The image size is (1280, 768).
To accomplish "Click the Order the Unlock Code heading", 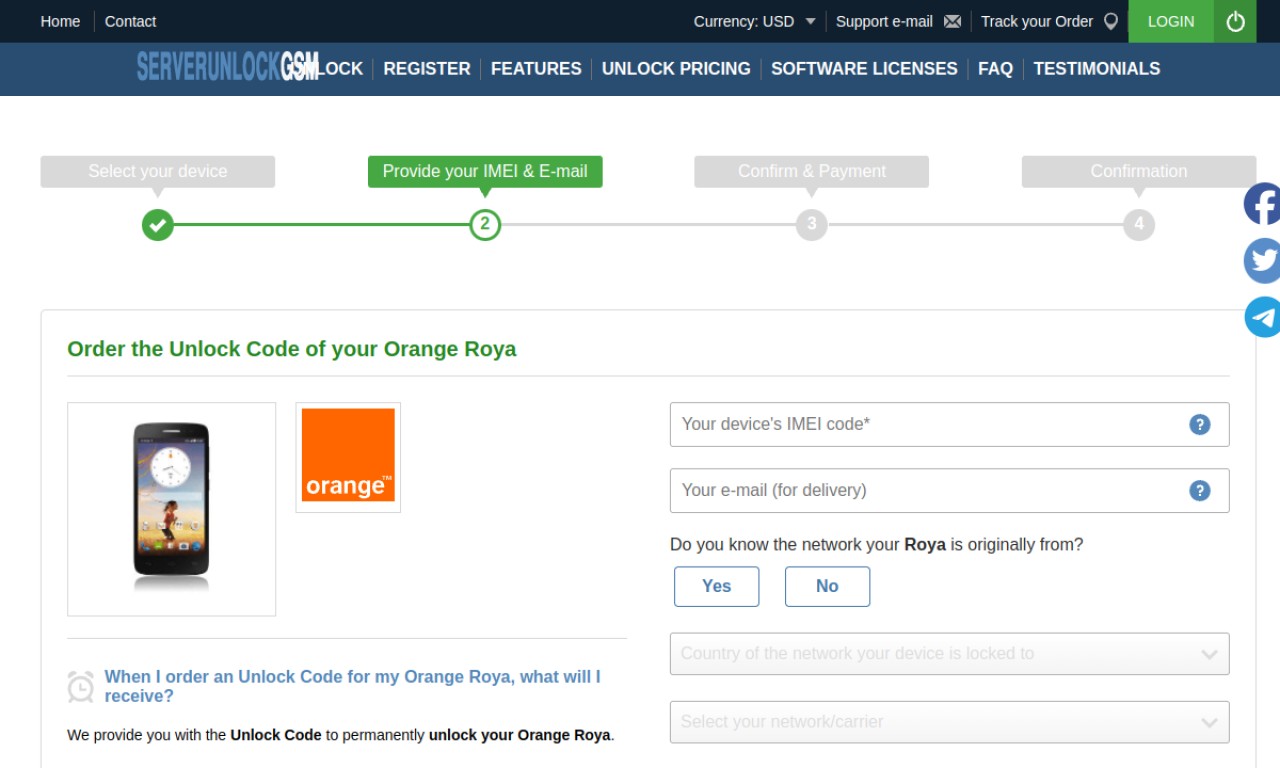I will 292,349.
